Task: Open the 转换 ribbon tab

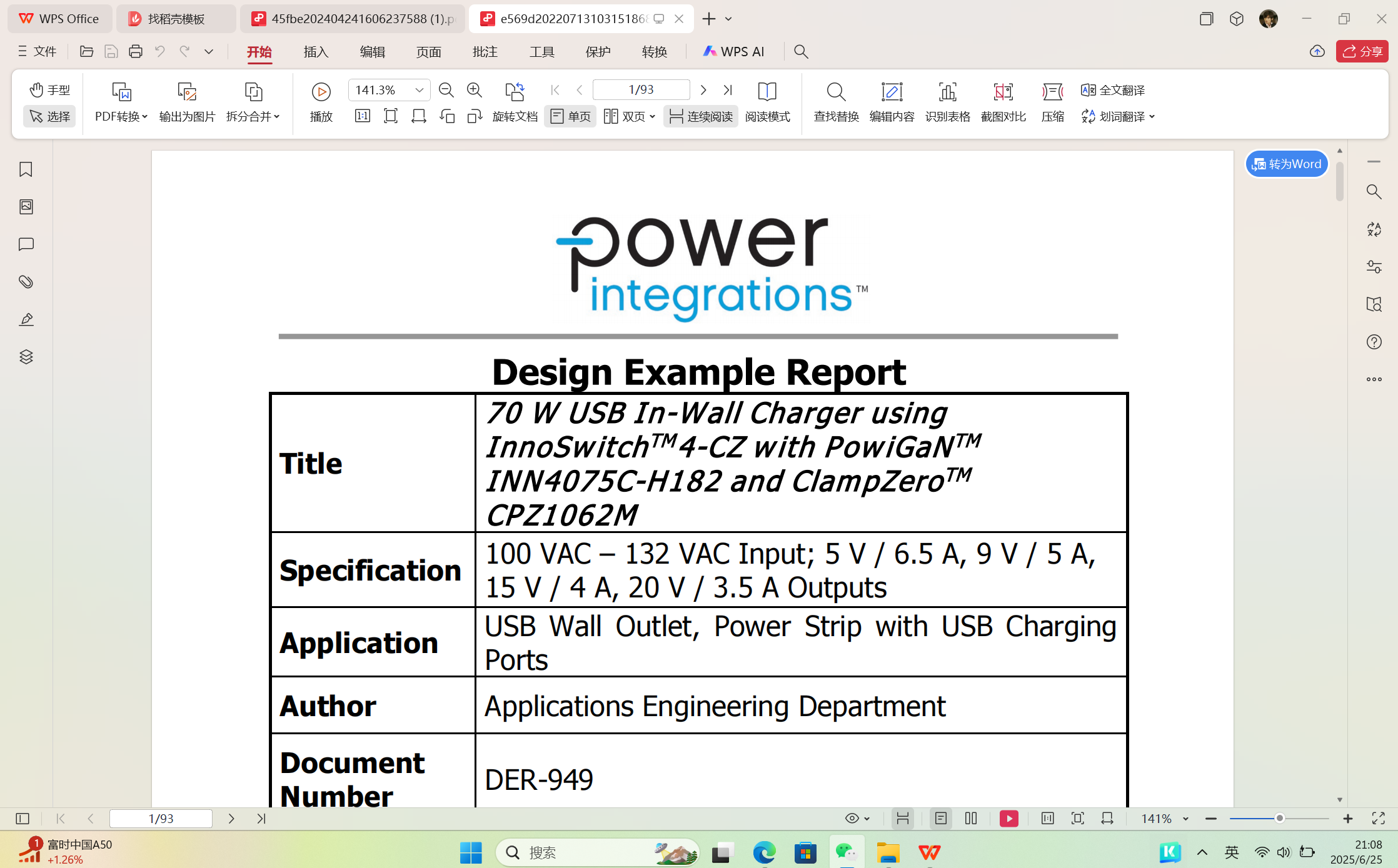Action: (655, 52)
